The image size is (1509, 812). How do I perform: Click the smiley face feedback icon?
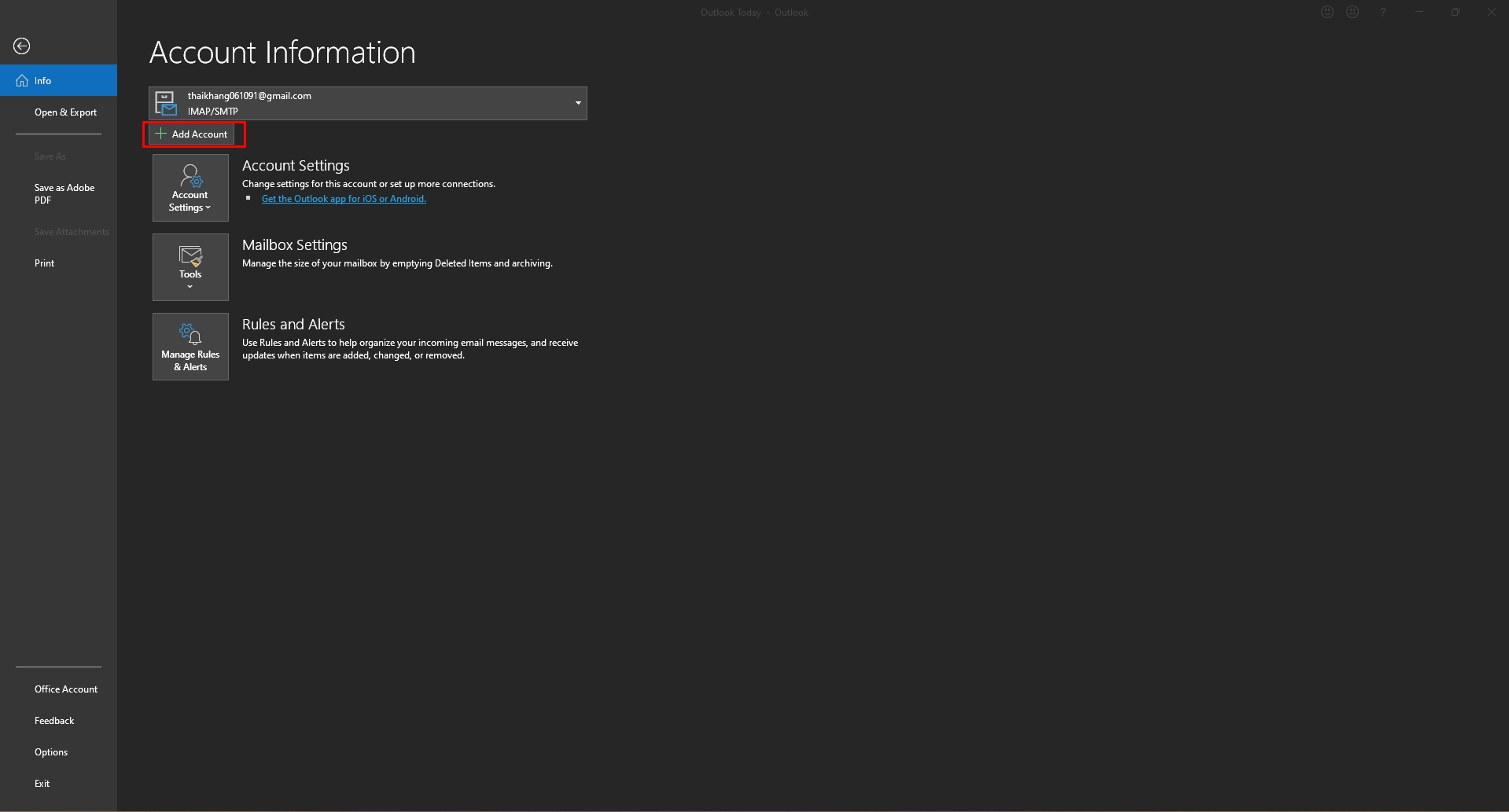pos(1327,12)
